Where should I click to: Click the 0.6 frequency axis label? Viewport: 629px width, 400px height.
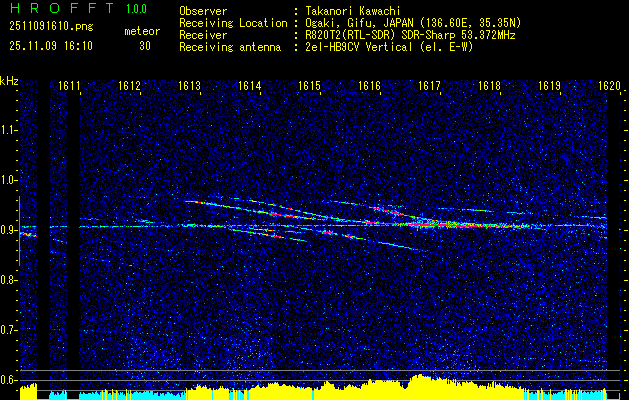(x=8, y=380)
